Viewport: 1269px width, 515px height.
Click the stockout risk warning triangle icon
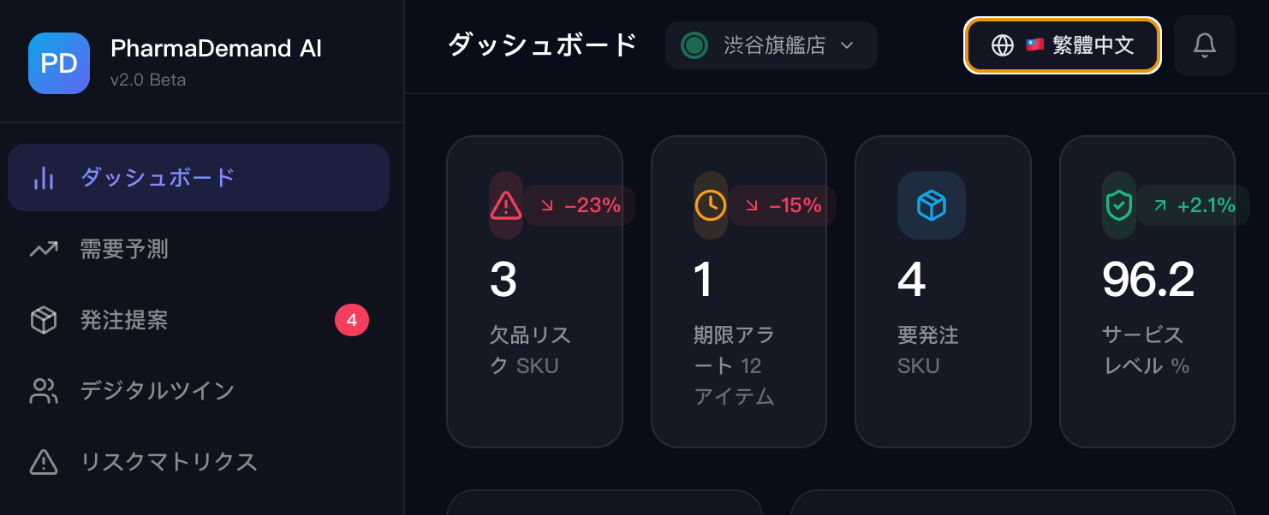(x=506, y=205)
